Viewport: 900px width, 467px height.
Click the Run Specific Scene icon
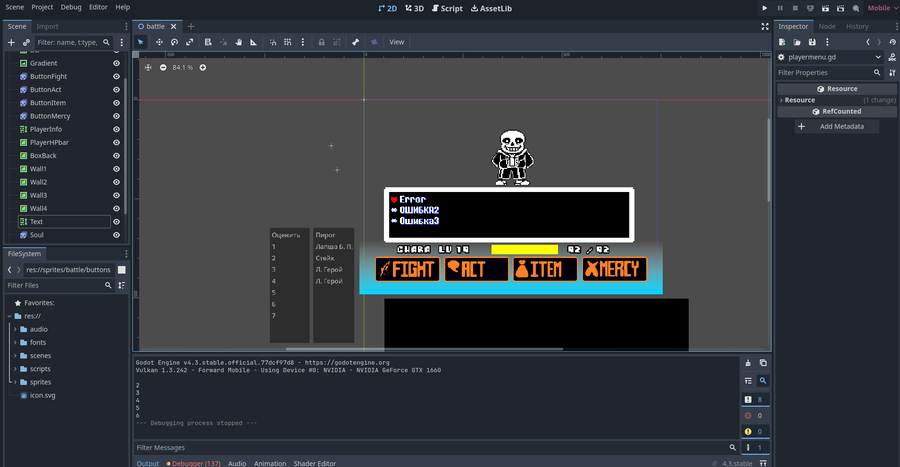[x=840, y=8]
